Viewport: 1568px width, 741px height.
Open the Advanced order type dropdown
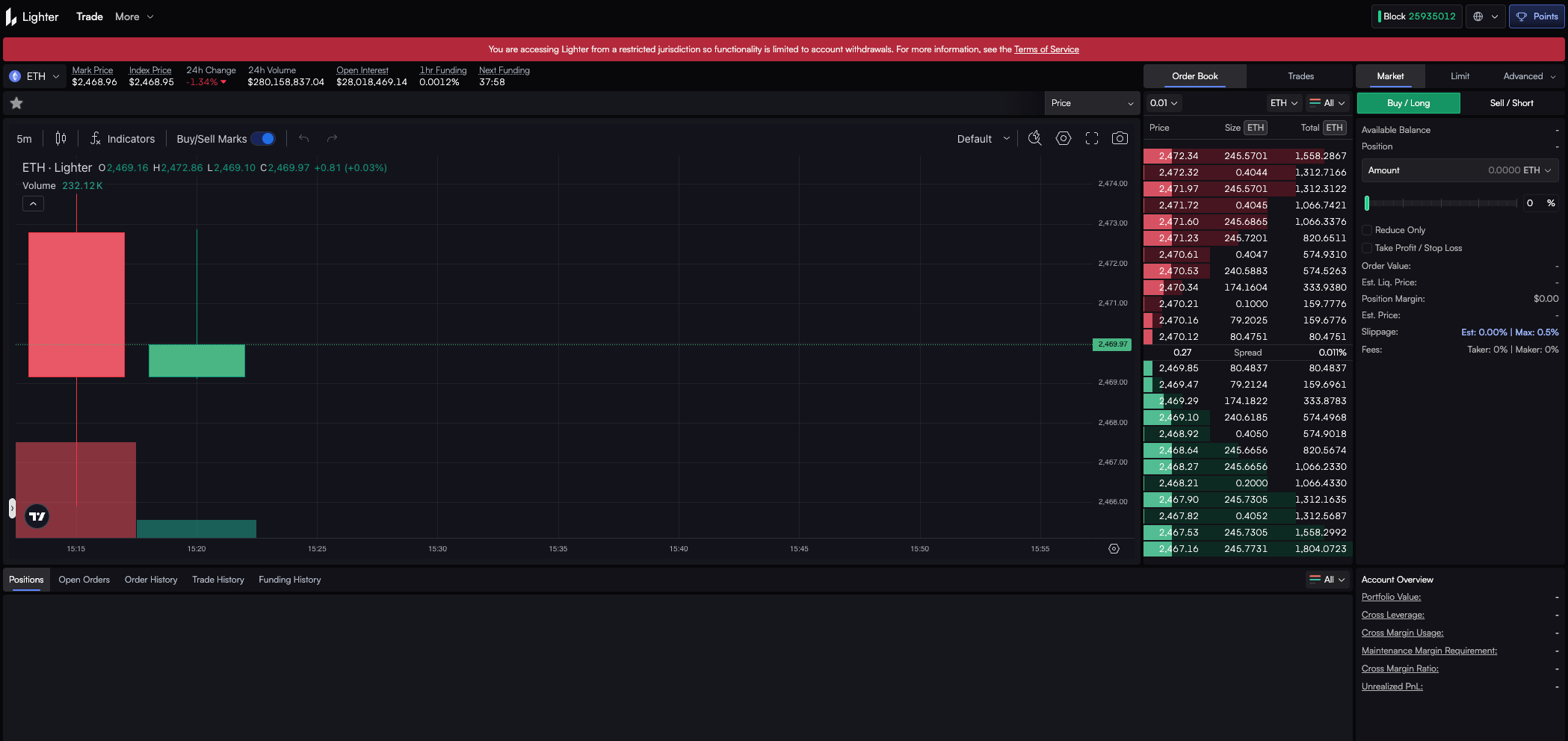(1528, 76)
